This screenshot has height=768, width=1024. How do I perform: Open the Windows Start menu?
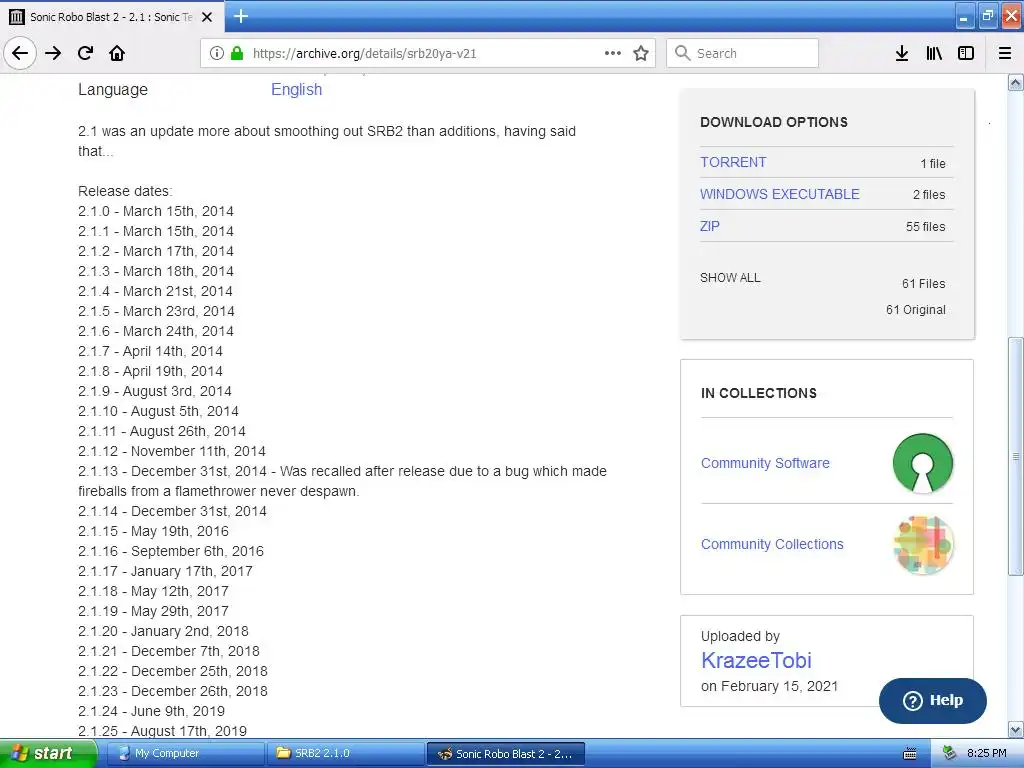(x=48, y=753)
